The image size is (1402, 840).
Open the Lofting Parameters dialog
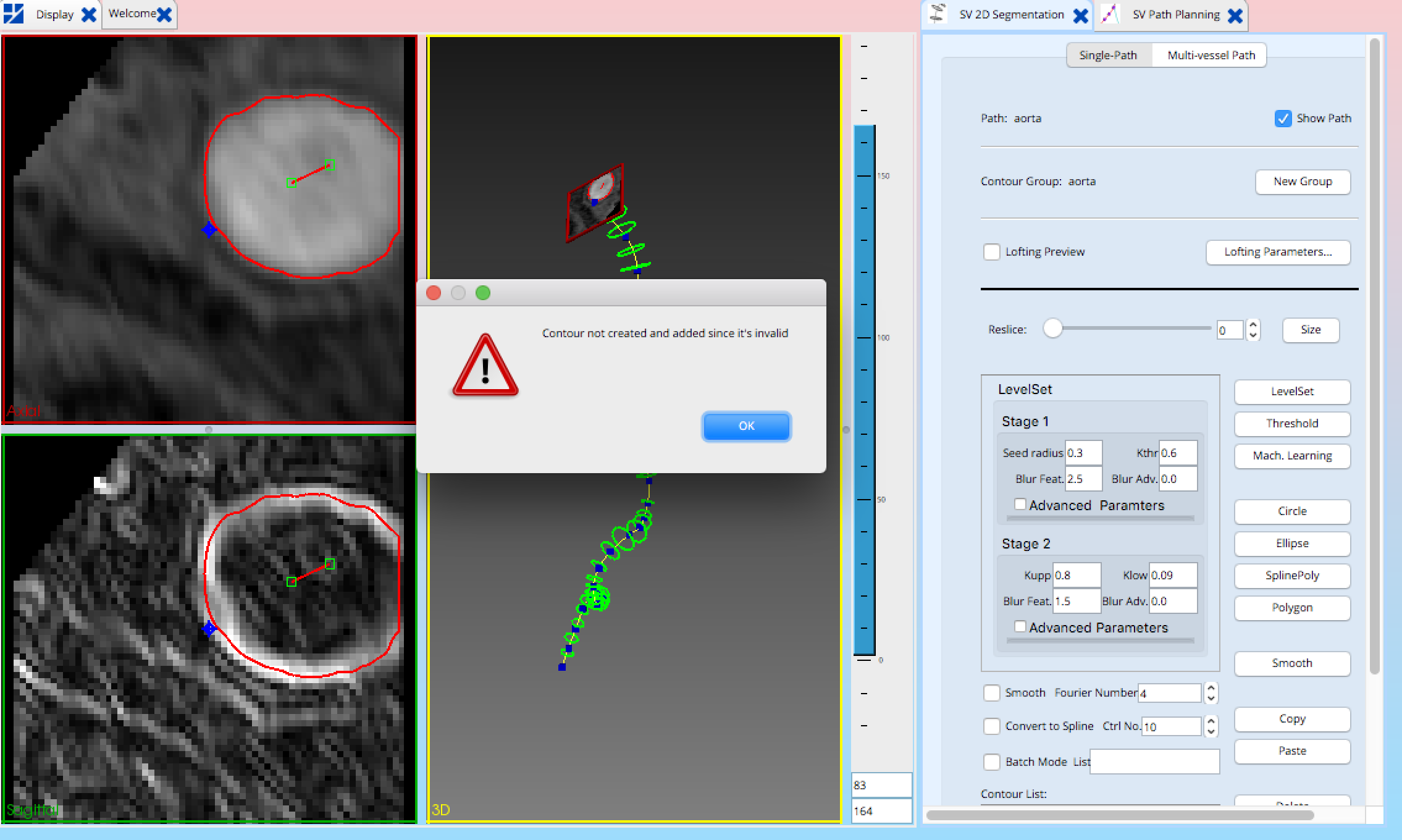pos(1278,252)
